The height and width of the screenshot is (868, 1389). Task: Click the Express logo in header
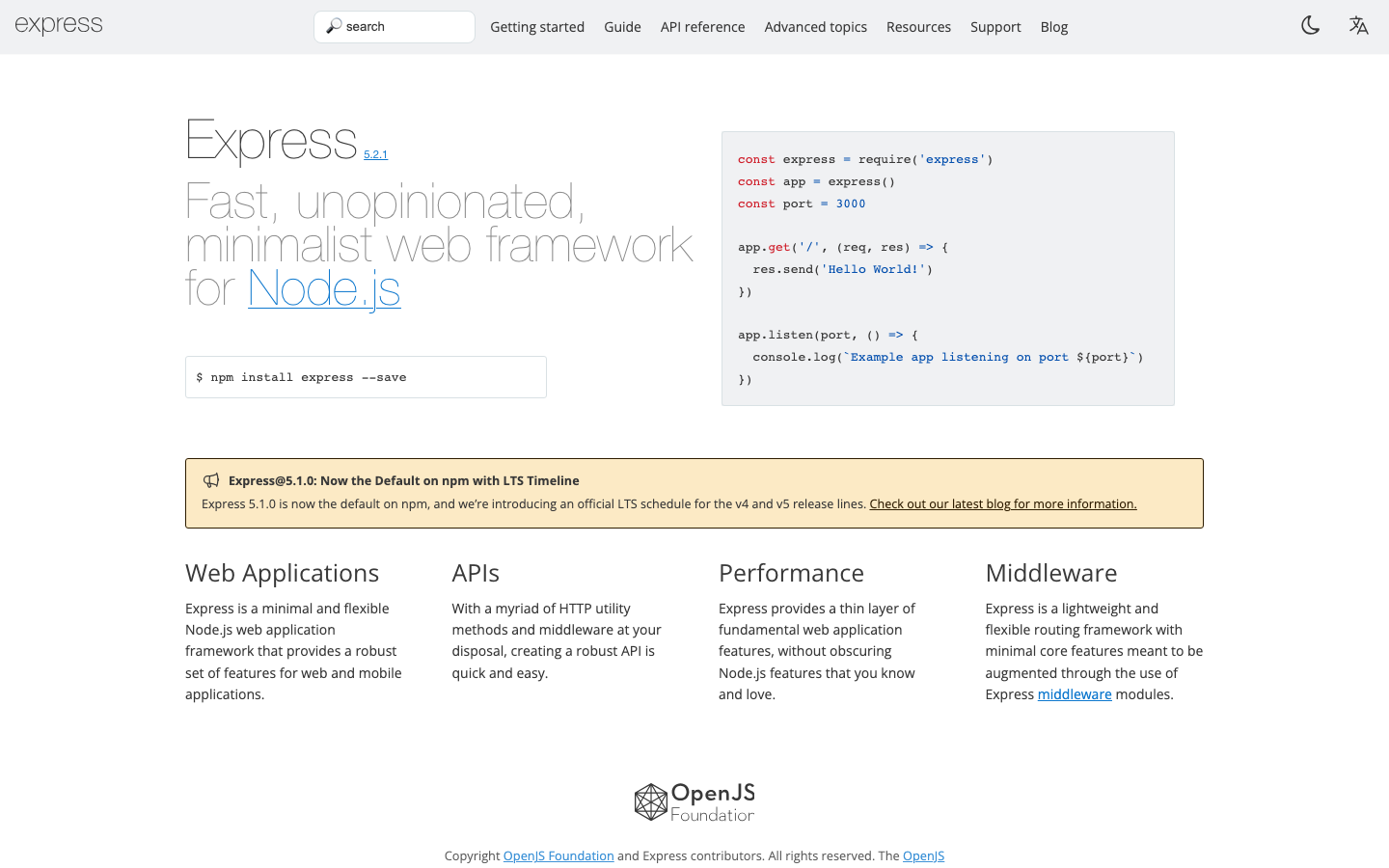point(59,25)
